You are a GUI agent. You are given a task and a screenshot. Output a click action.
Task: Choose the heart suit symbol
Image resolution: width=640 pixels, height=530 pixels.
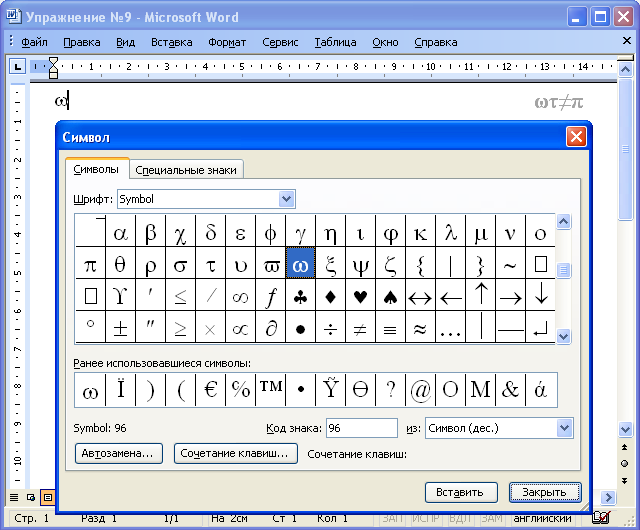coord(360,295)
